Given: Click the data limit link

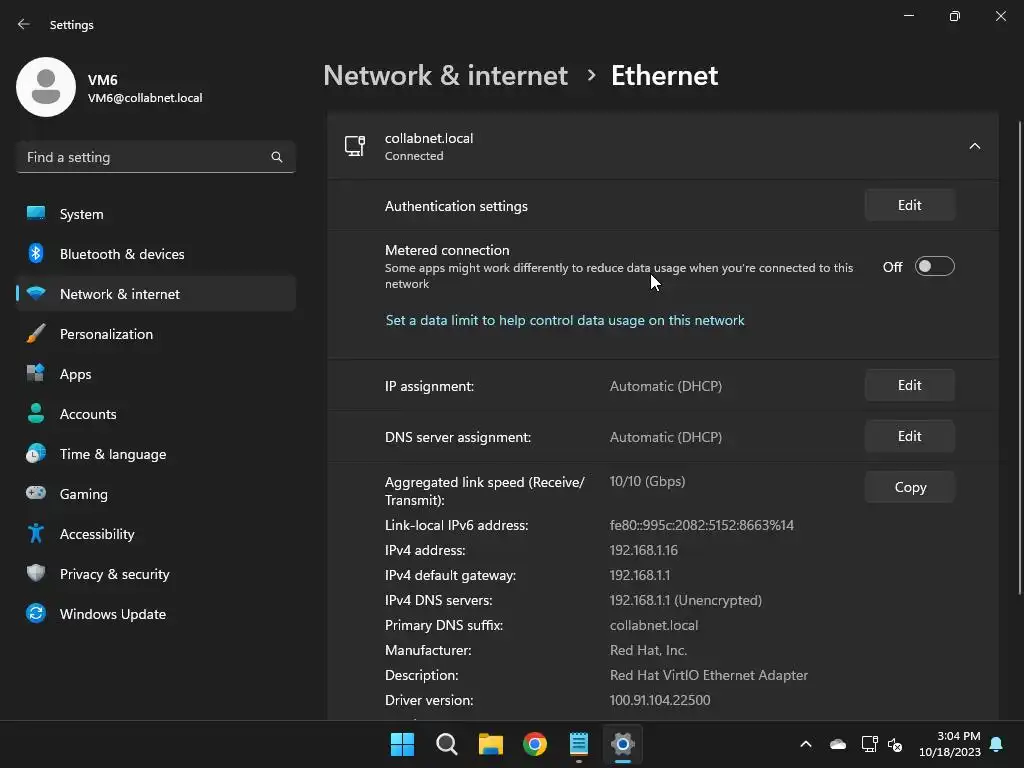Looking at the screenshot, I should [x=565, y=321].
